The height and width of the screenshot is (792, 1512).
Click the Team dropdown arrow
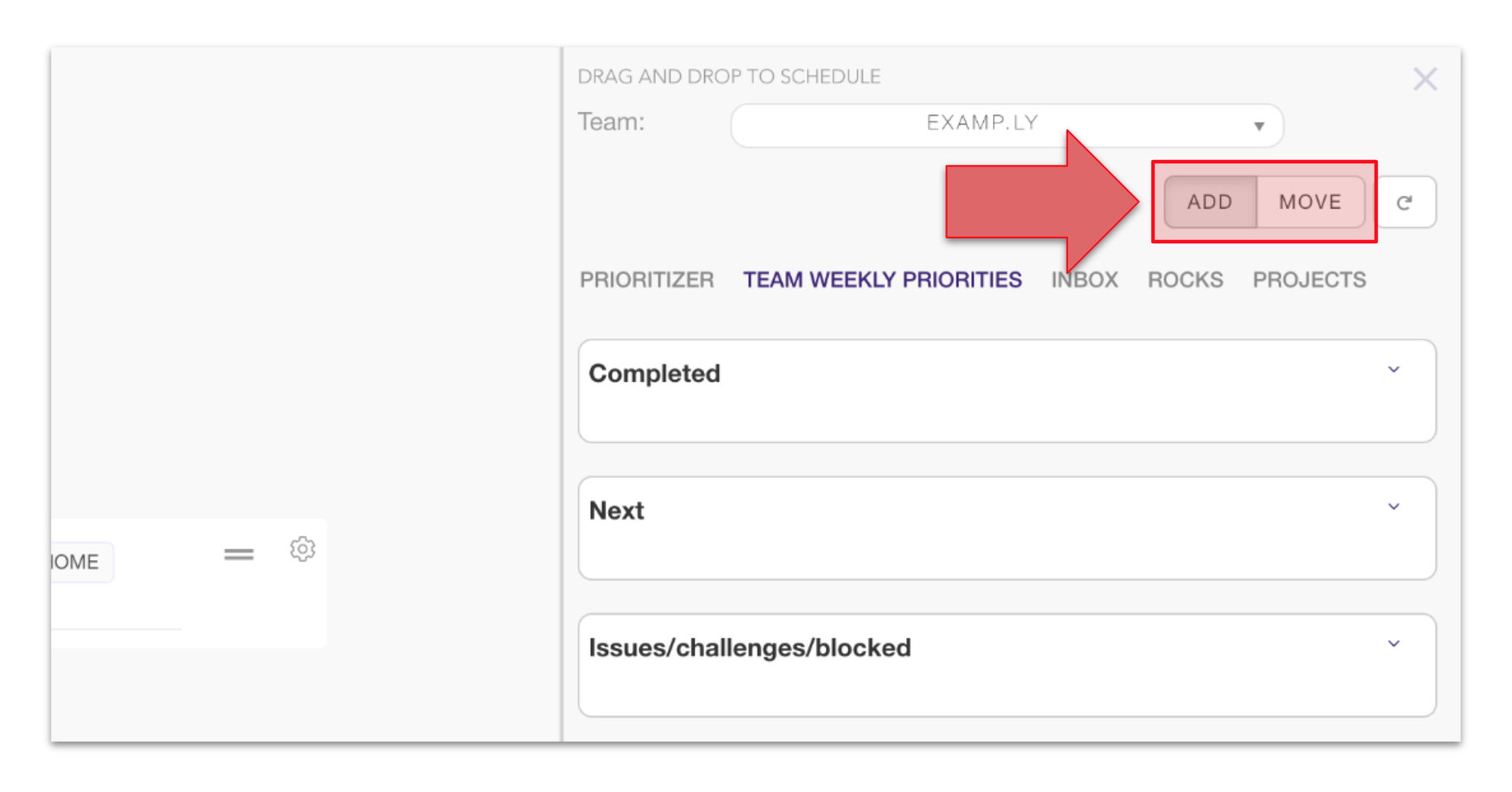1259,126
